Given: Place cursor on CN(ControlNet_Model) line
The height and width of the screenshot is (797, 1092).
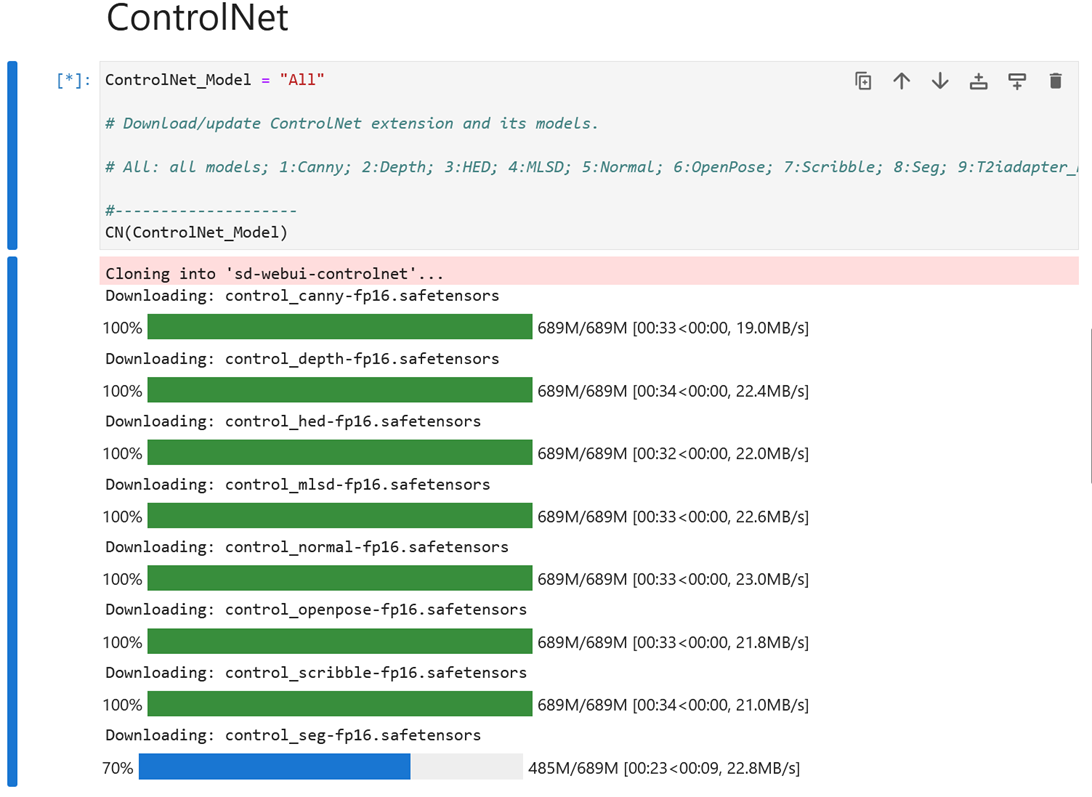Looking at the screenshot, I should pos(196,233).
